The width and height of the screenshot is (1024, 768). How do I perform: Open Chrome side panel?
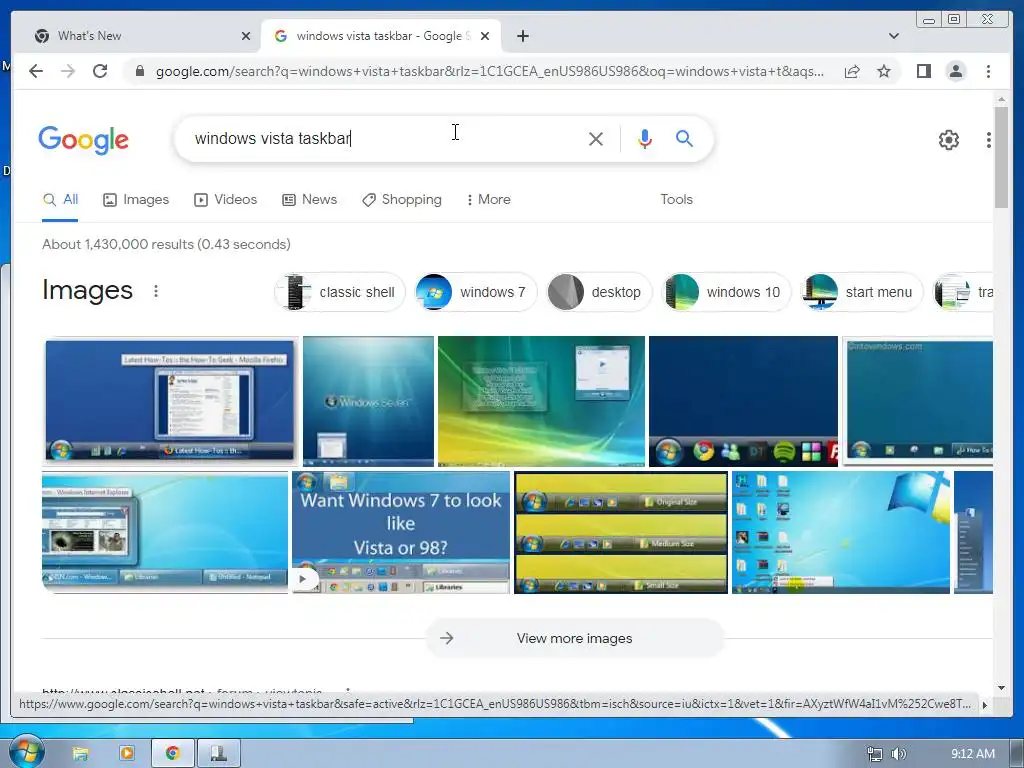pos(923,71)
